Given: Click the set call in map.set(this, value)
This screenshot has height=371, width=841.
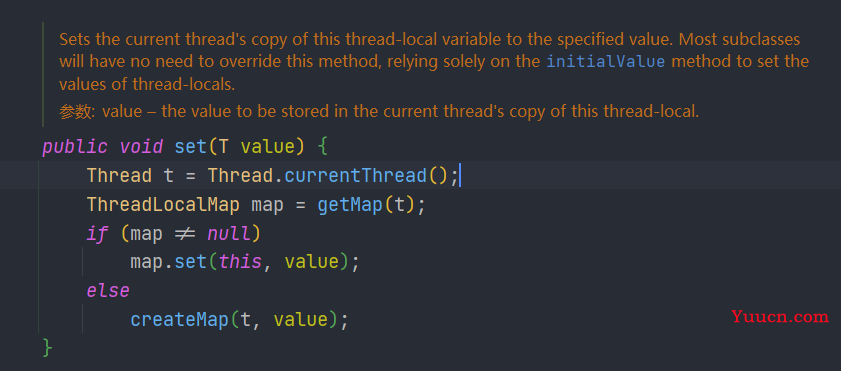Looking at the screenshot, I should click(x=190, y=262).
